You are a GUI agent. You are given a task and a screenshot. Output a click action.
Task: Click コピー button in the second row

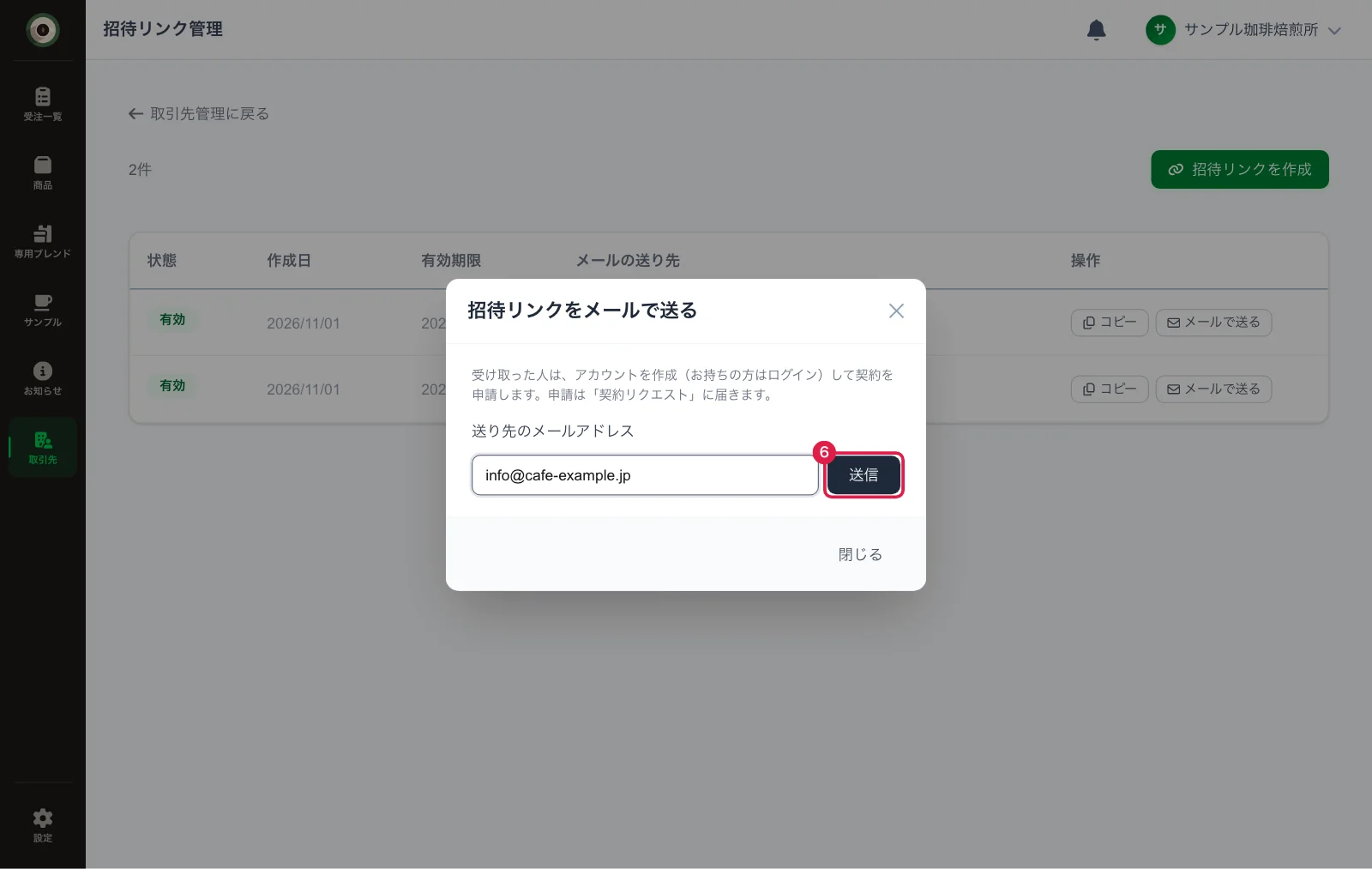1110,389
